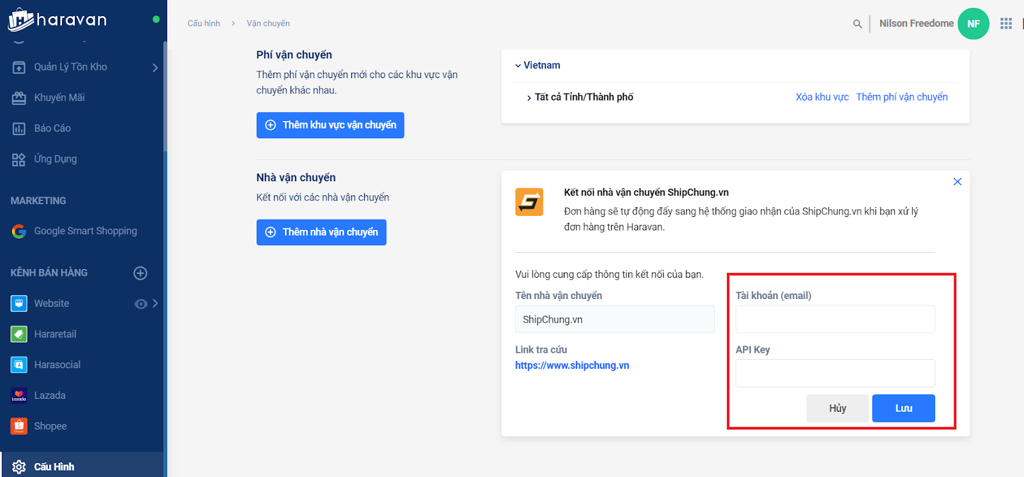Click the NF user avatar
The image size is (1024, 477).
point(973,23)
